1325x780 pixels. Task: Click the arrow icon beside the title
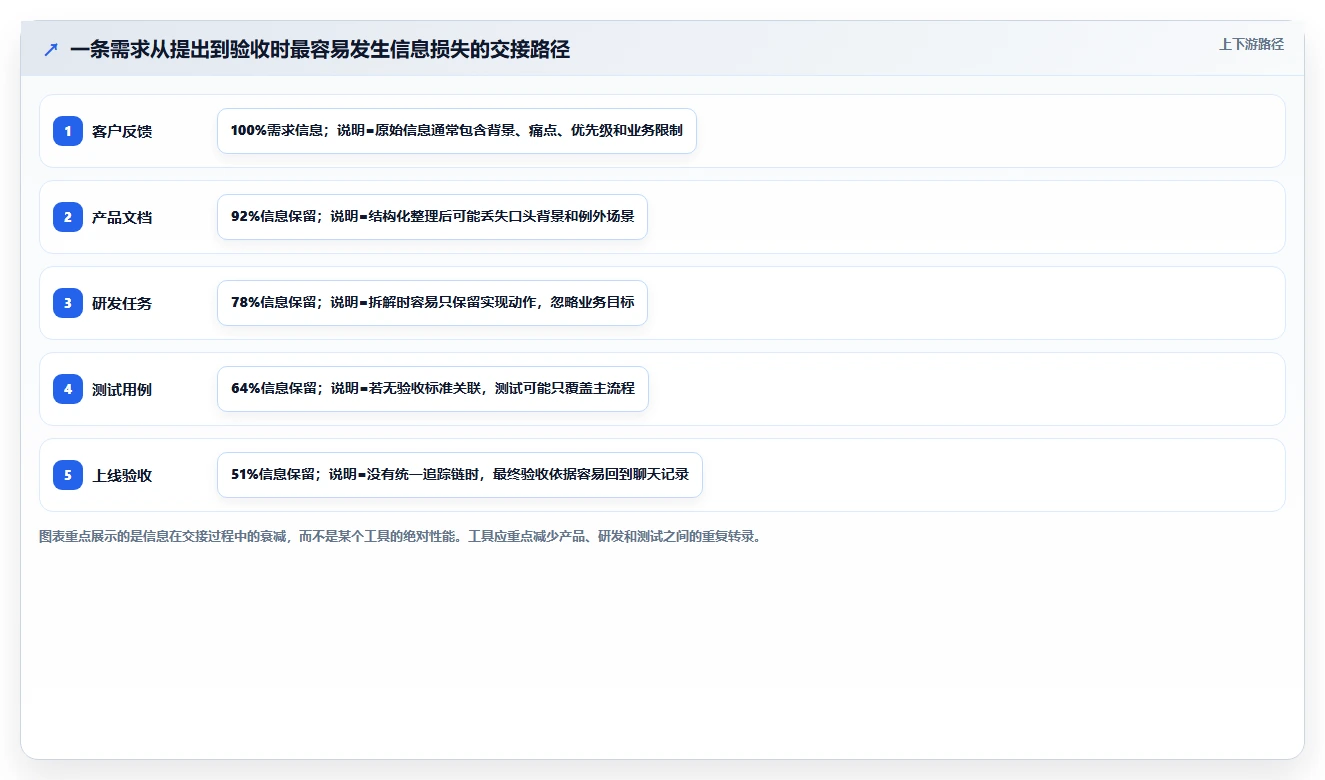tap(51, 49)
